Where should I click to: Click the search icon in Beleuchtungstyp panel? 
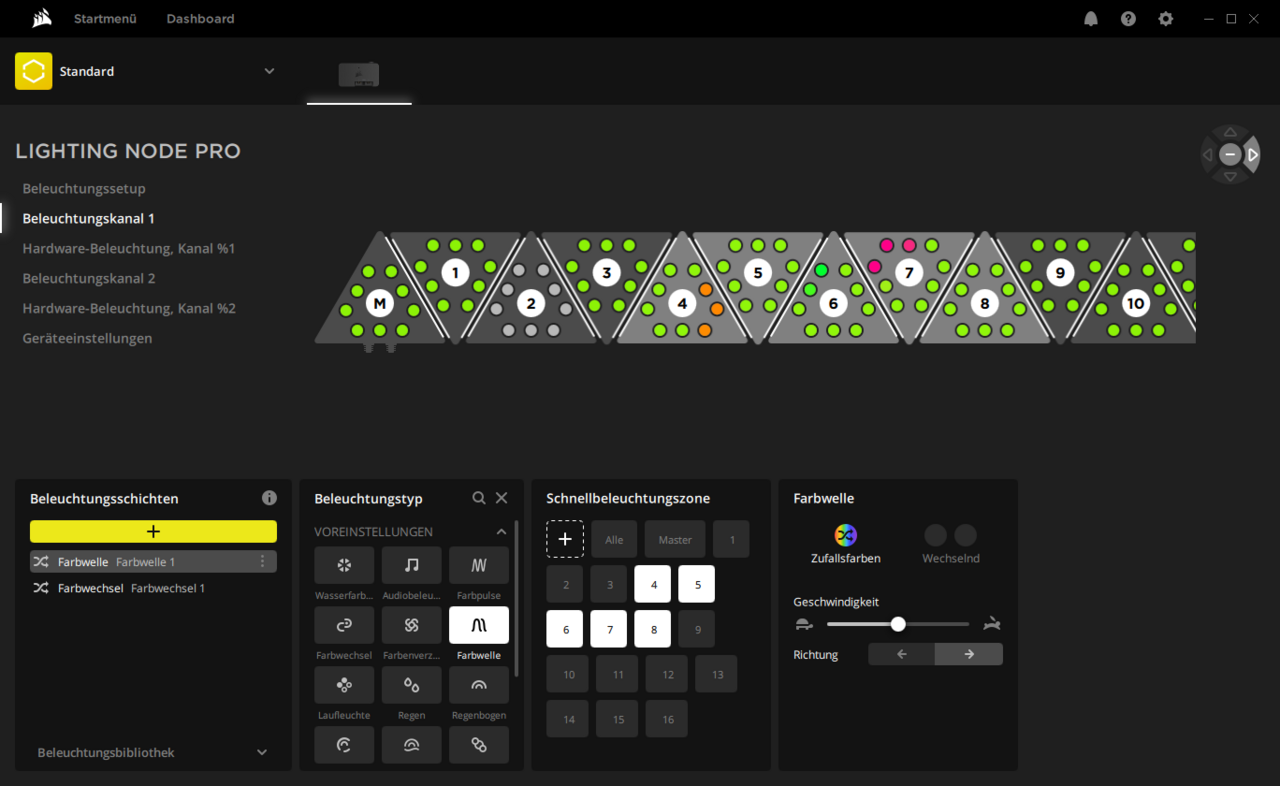pyautogui.click(x=479, y=498)
